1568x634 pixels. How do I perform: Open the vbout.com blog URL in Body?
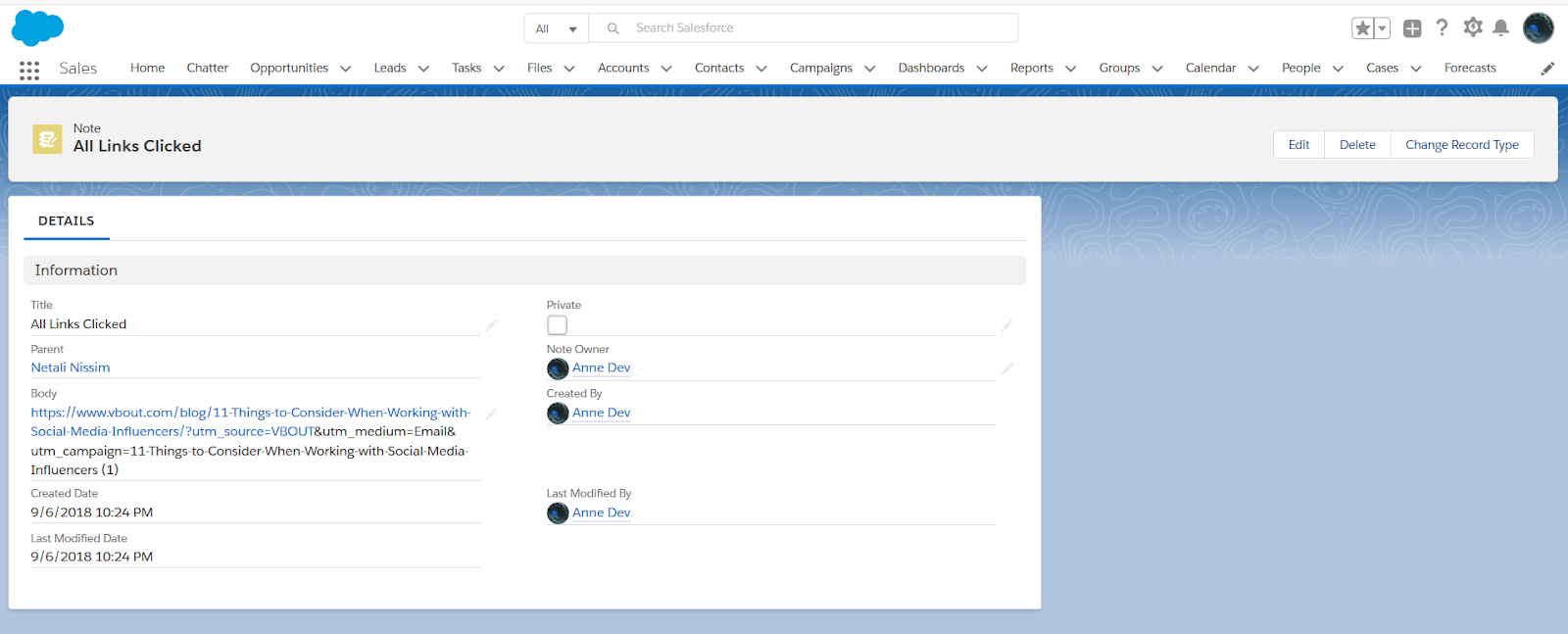pyautogui.click(x=250, y=422)
